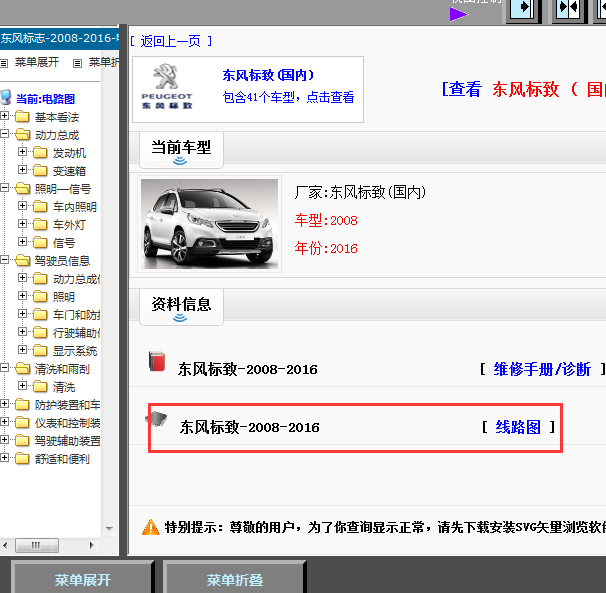Image resolution: width=606 pixels, height=593 pixels.
Task: Click the folder icon of 舒适和便利
Action: tap(22, 458)
